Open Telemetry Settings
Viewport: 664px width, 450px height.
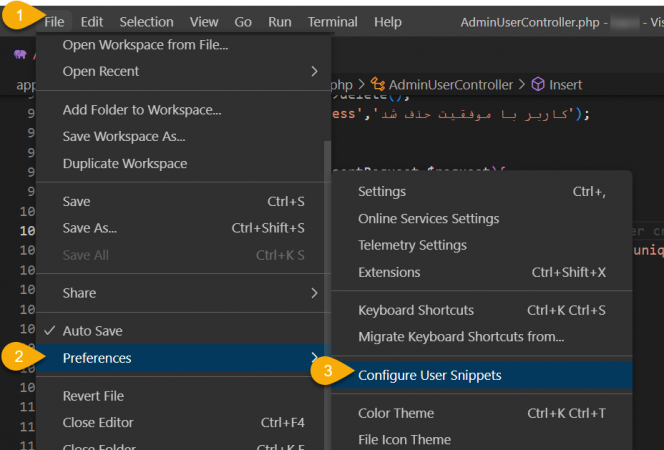click(x=412, y=245)
